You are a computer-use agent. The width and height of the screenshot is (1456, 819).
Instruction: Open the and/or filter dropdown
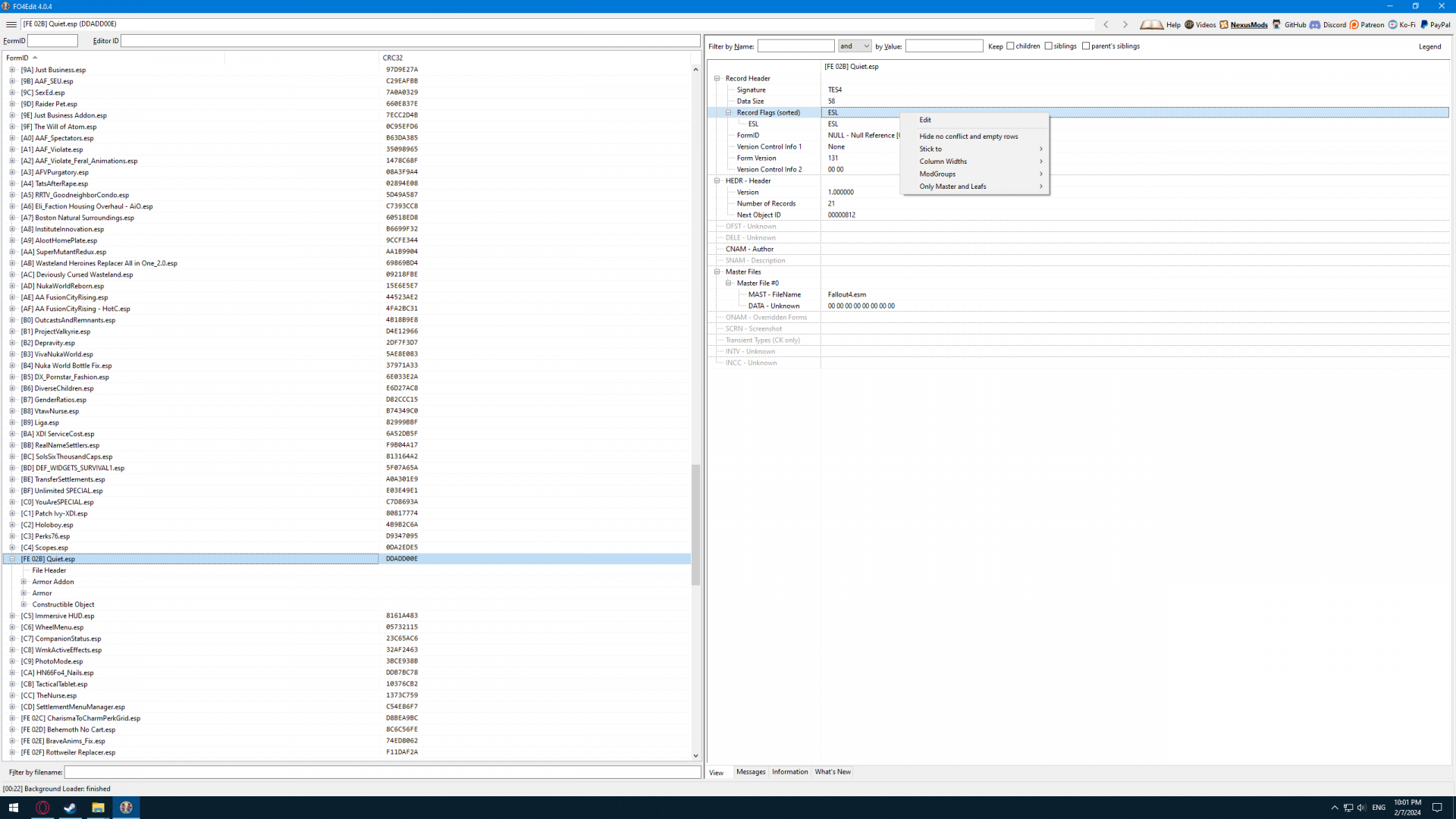coord(855,46)
